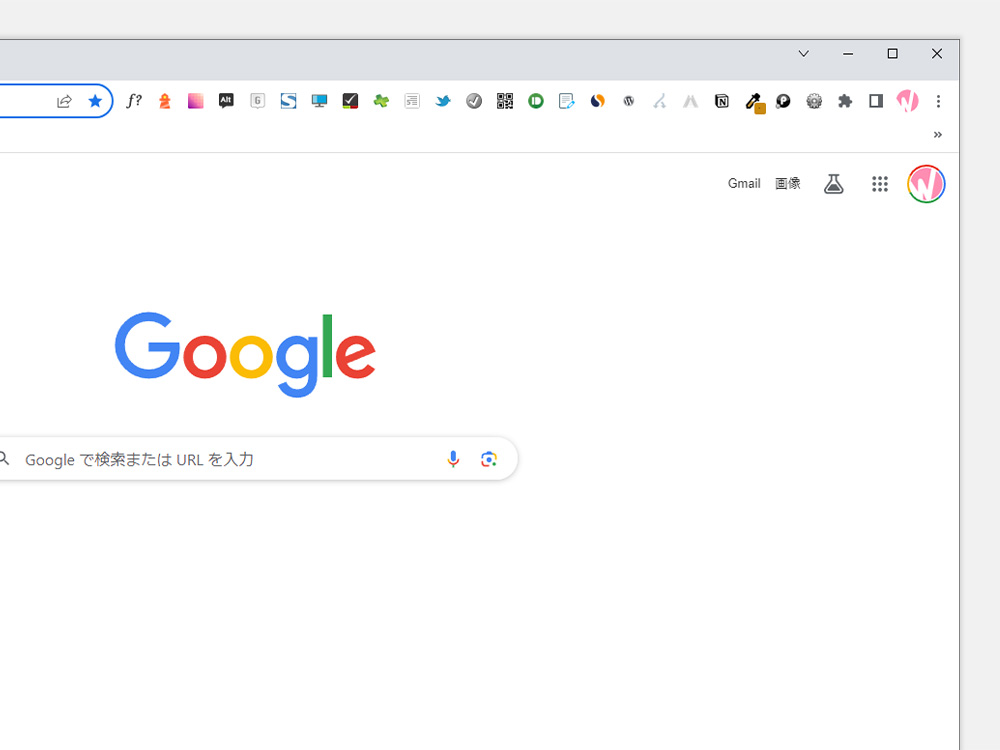
Task: Open the Notion extension icon
Action: pos(721,101)
